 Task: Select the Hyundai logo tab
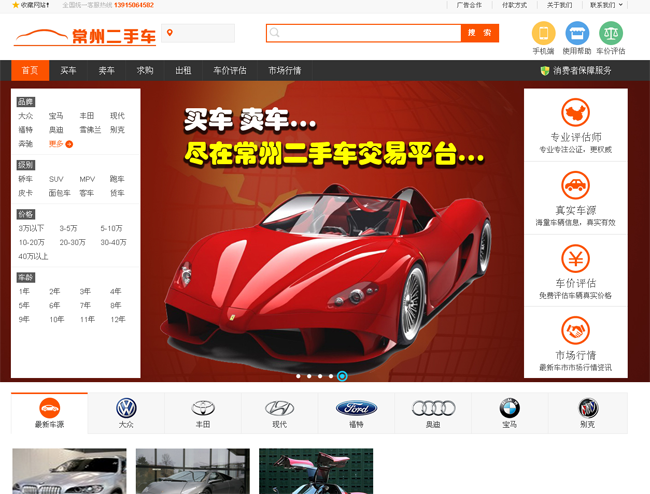(x=280, y=413)
